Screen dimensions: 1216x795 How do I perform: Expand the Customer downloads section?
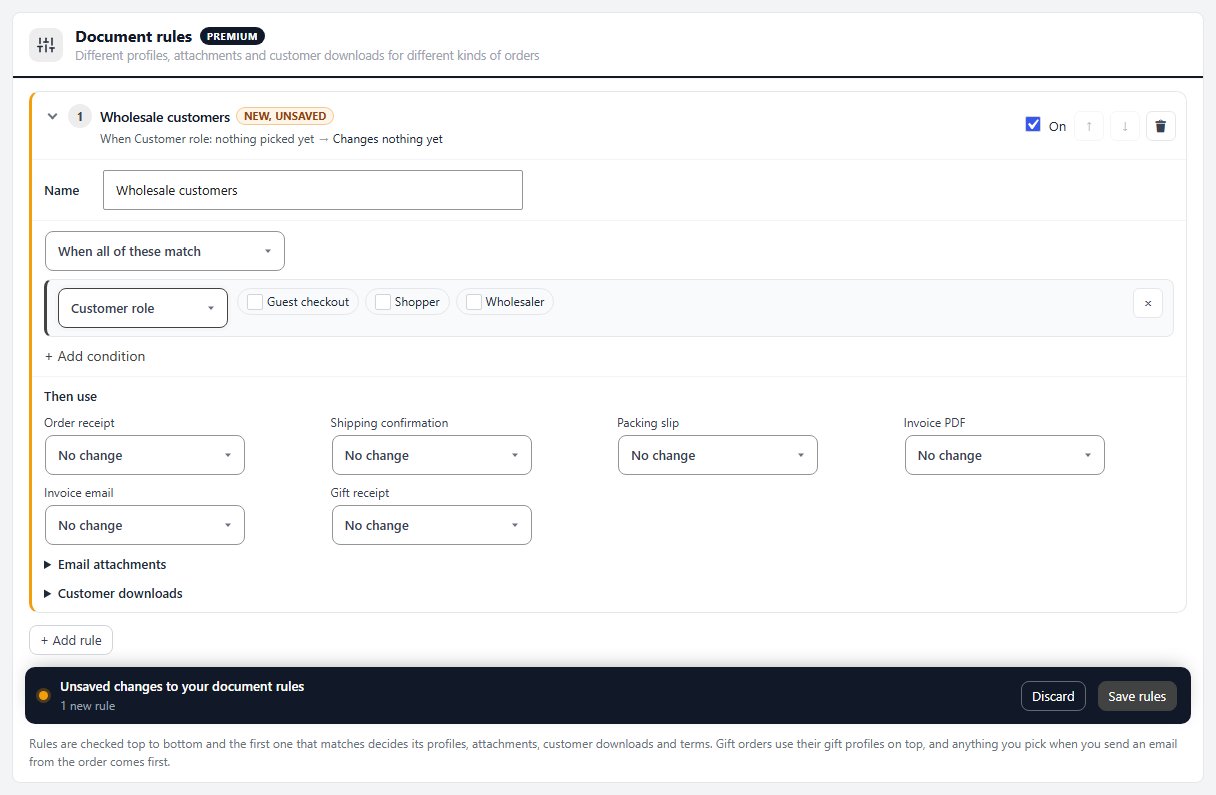pyautogui.click(x=113, y=593)
